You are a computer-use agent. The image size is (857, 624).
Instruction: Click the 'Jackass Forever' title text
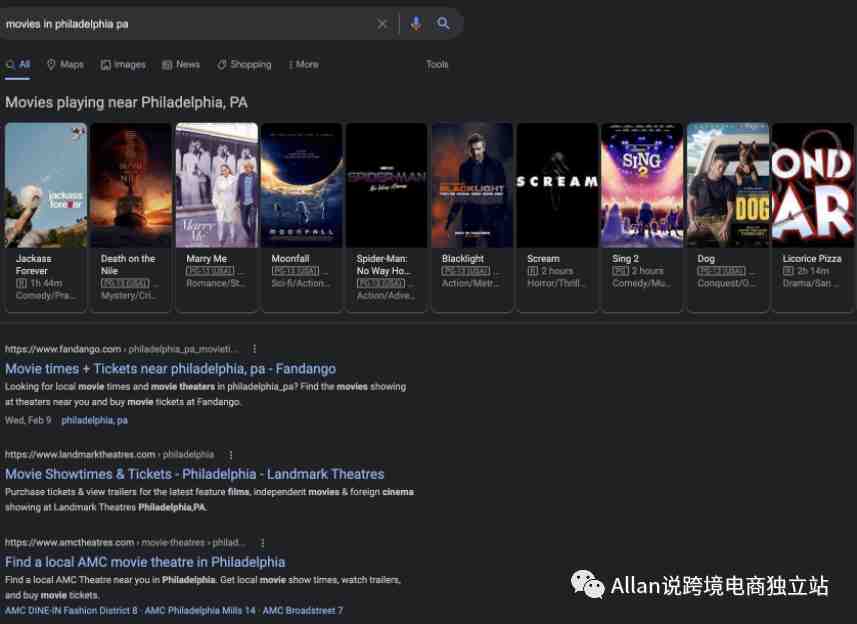(33, 264)
